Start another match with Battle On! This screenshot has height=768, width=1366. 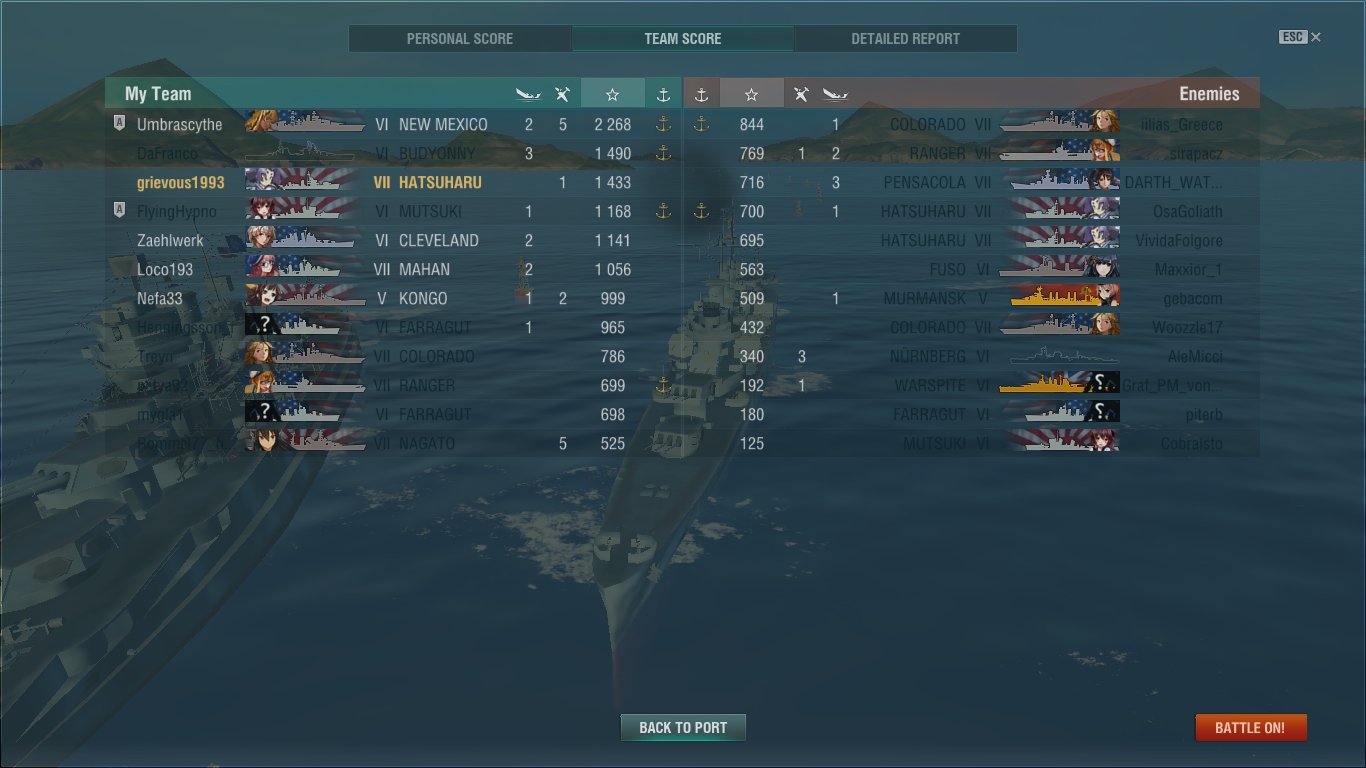click(x=1250, y=727)
